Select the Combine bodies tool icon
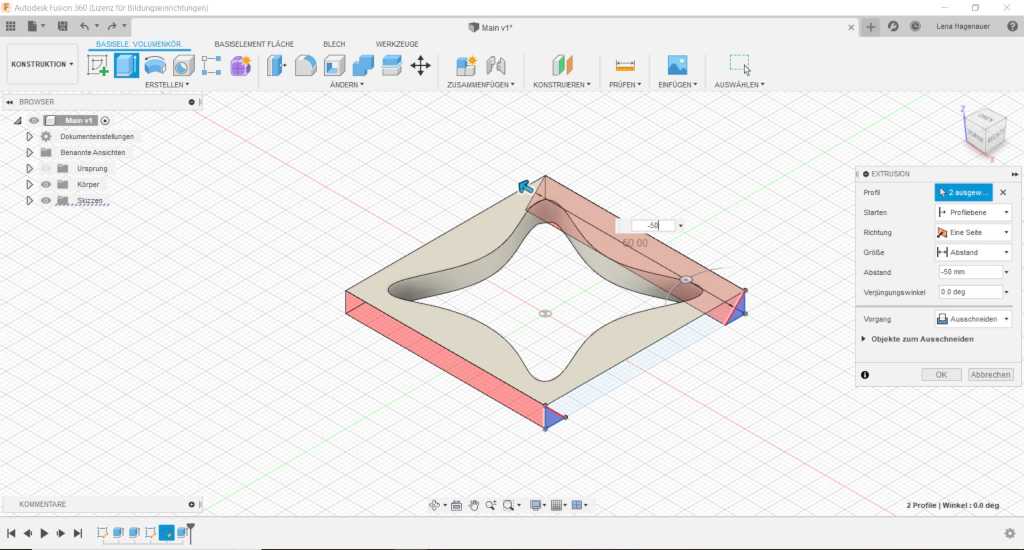This screenshot has width=1024, height=550. pos(363,65)
